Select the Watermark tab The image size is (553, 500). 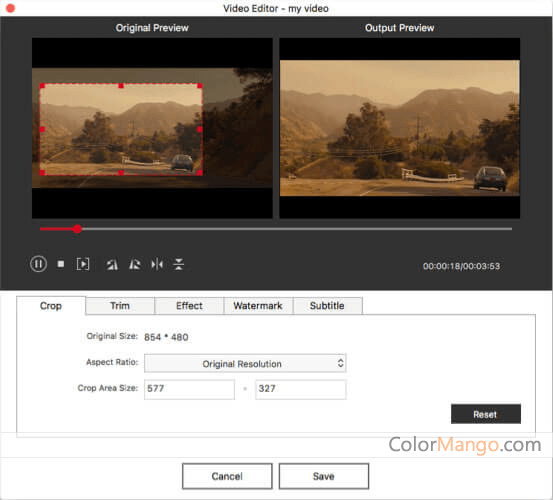pos(258,305)
